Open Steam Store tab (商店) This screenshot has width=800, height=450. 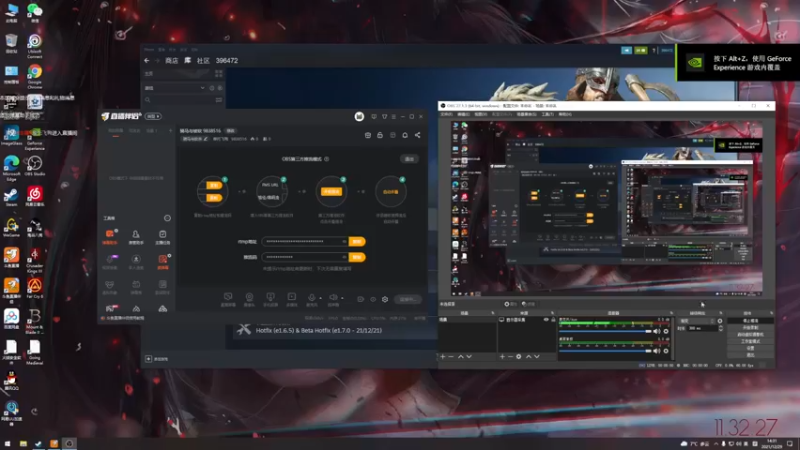(171, 61)
